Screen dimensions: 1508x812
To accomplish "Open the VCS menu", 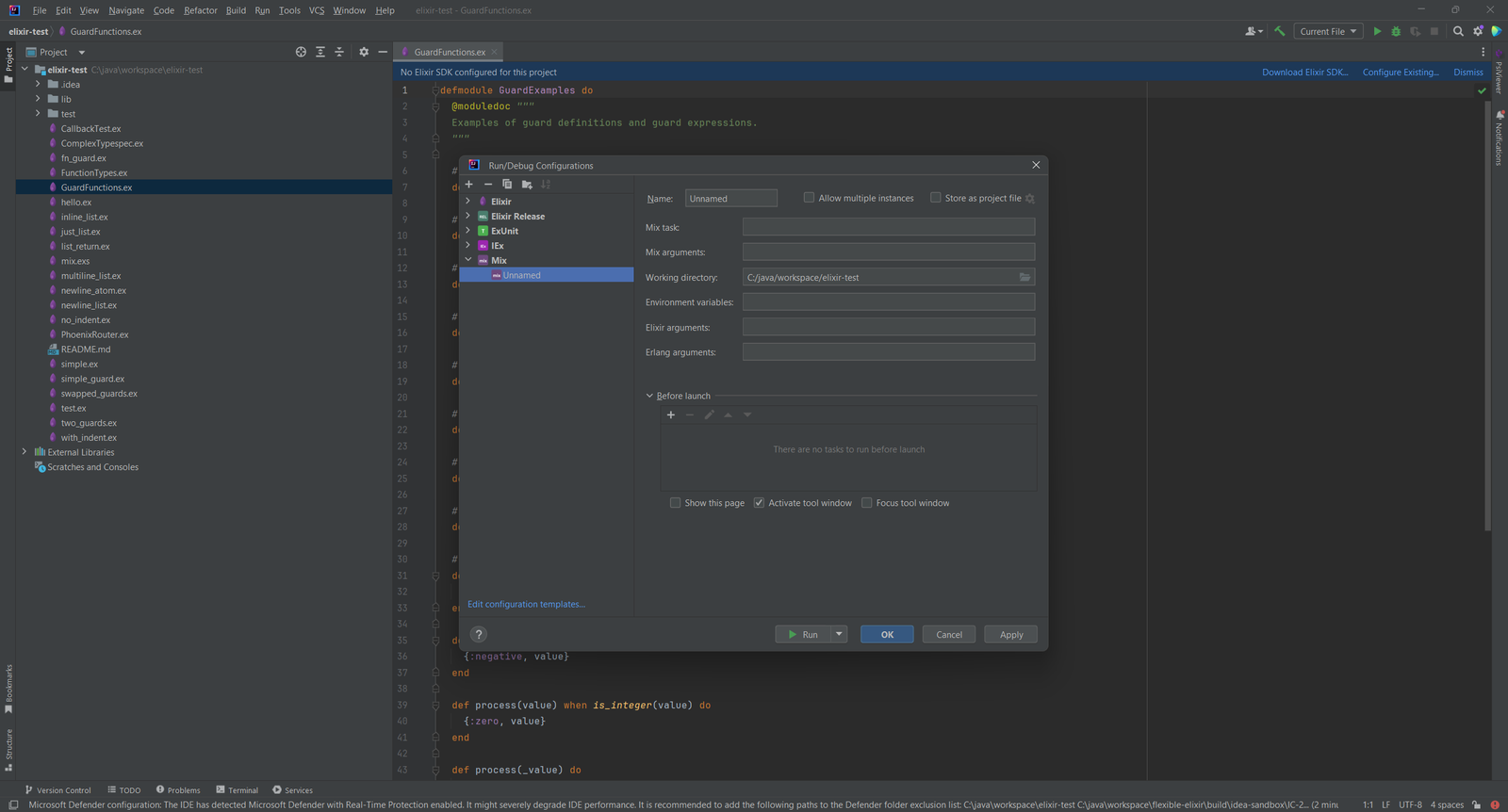I will pos(317,10).
